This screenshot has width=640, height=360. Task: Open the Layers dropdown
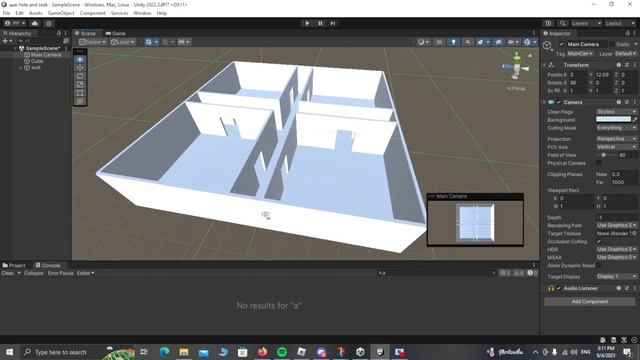point(586,23)
